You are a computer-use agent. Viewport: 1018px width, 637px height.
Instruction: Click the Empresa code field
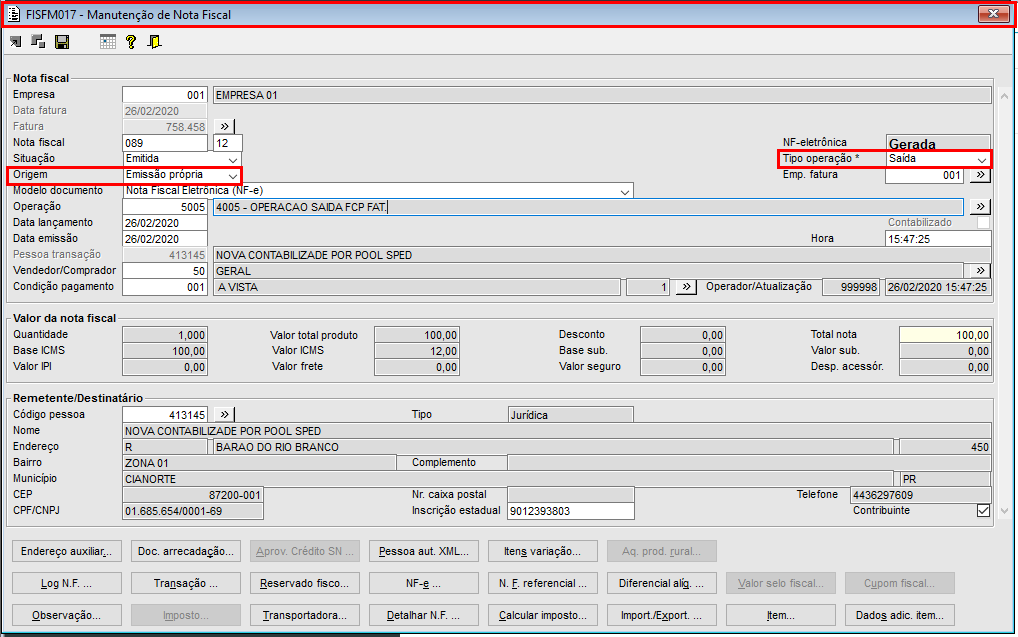coord(165,95)
